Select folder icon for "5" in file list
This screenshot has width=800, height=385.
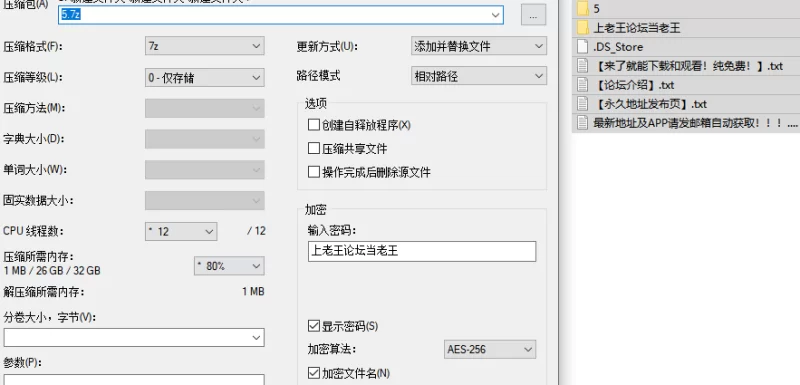pyautogui.click(x=583, y=8)
